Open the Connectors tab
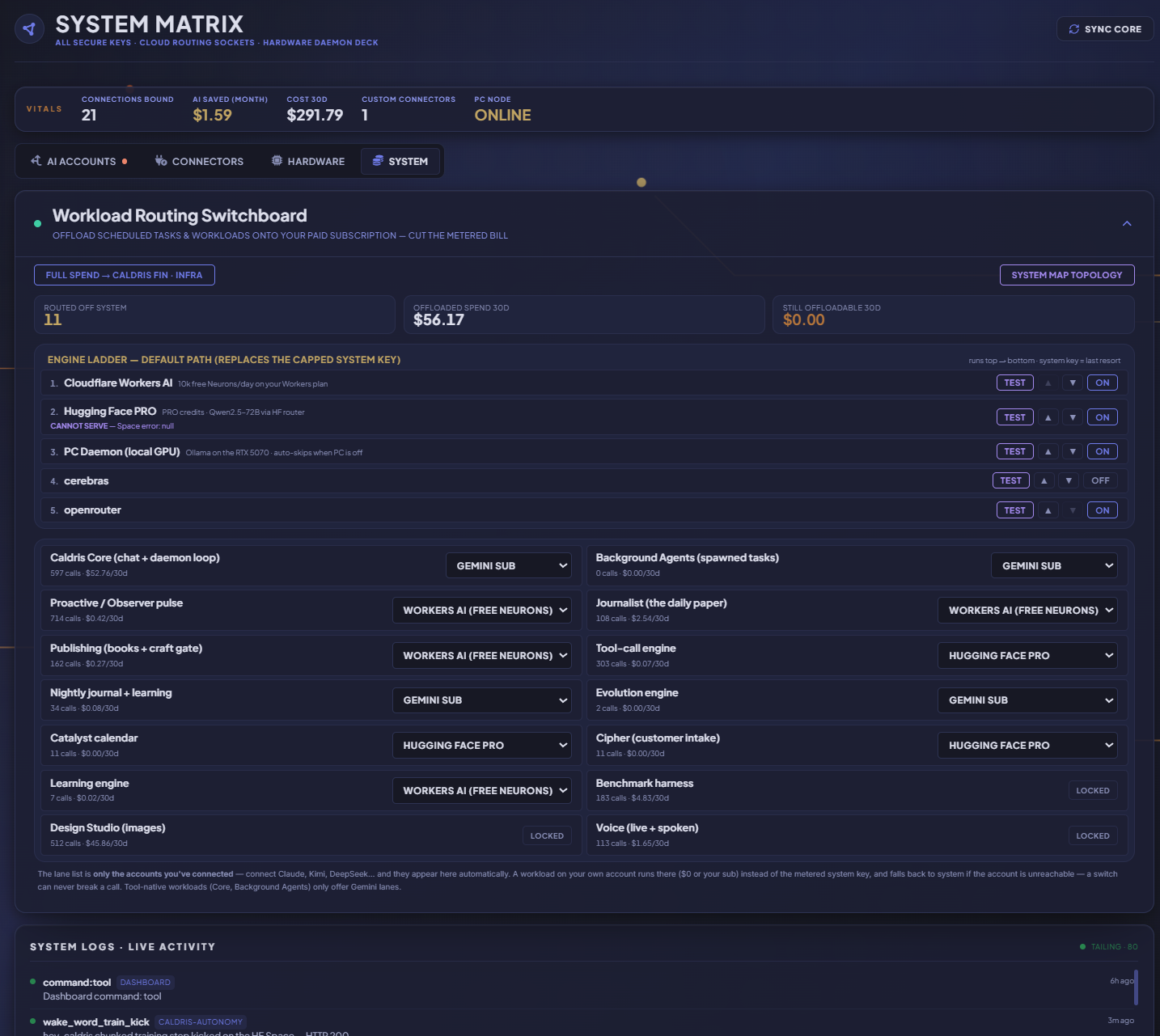 199,161
